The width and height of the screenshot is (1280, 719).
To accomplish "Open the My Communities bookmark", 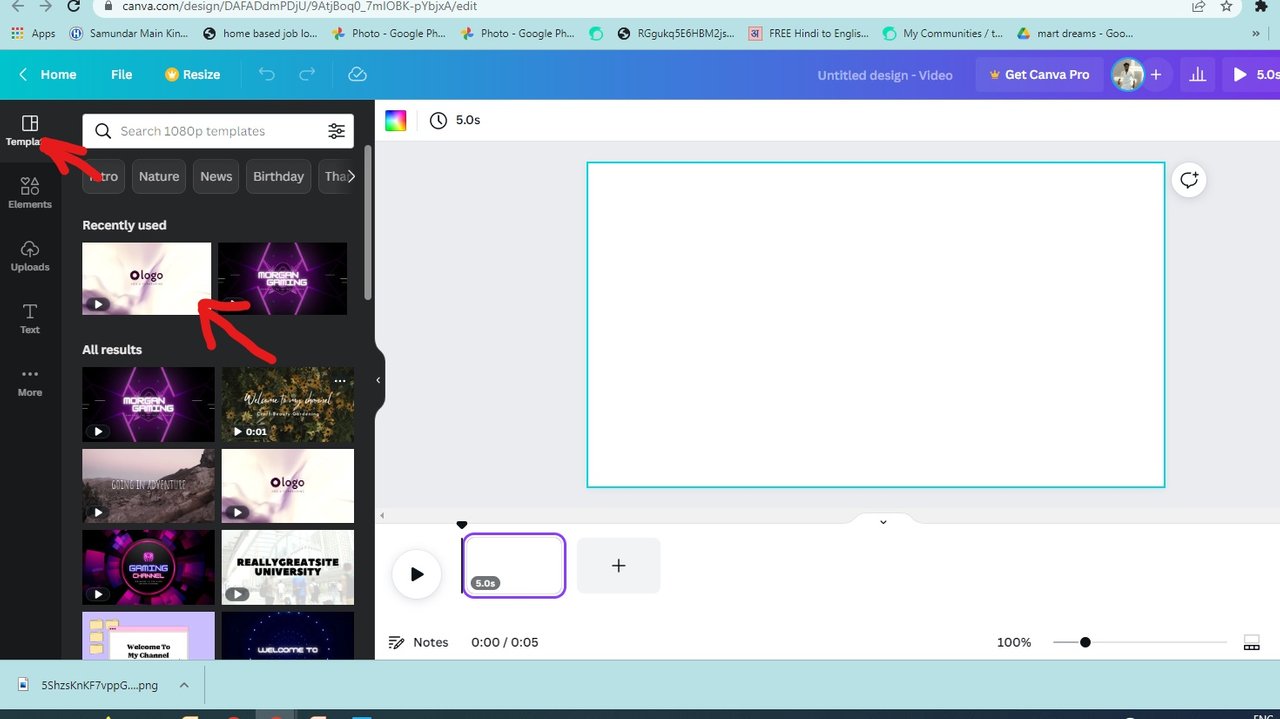I will [943, 33].
